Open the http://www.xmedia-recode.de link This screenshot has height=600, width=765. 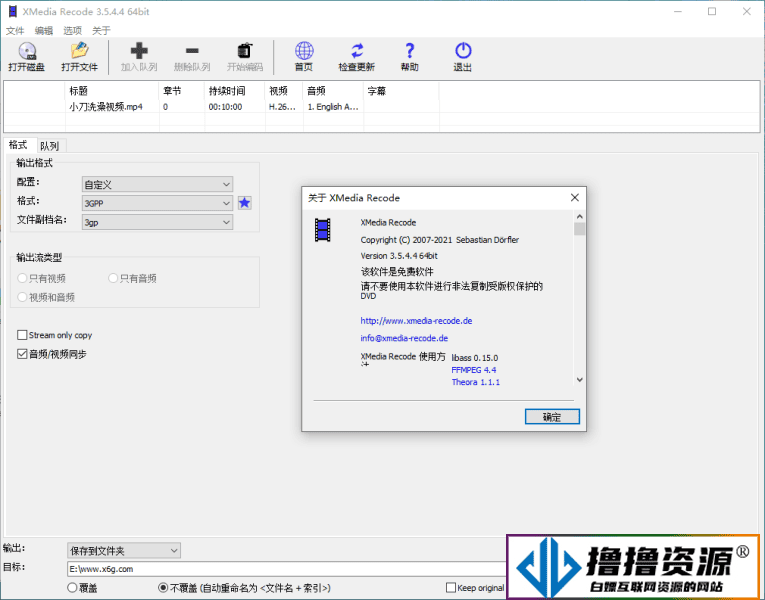pos(416,320)
